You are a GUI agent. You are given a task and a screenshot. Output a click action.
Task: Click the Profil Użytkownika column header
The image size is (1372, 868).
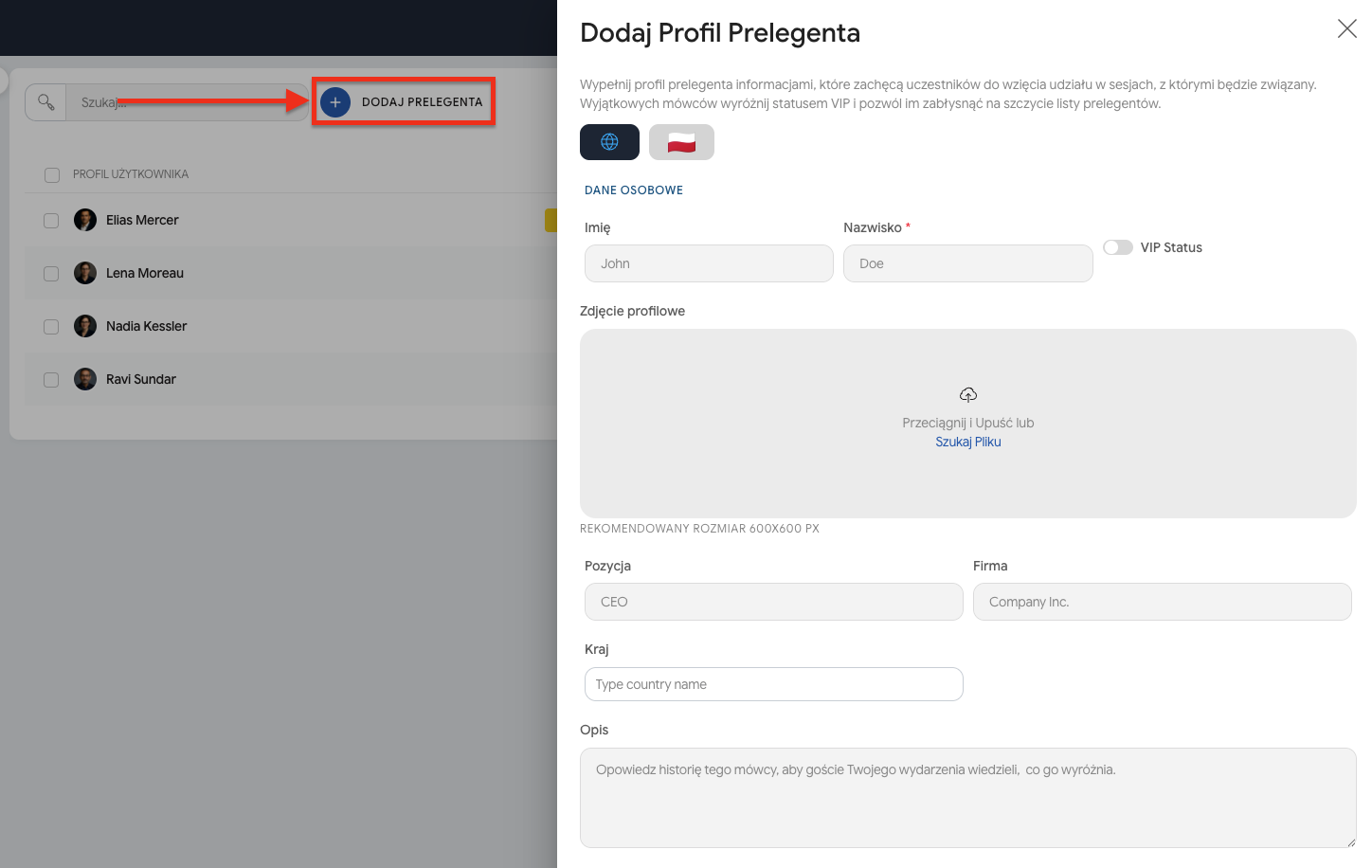[x=131, y=174]
